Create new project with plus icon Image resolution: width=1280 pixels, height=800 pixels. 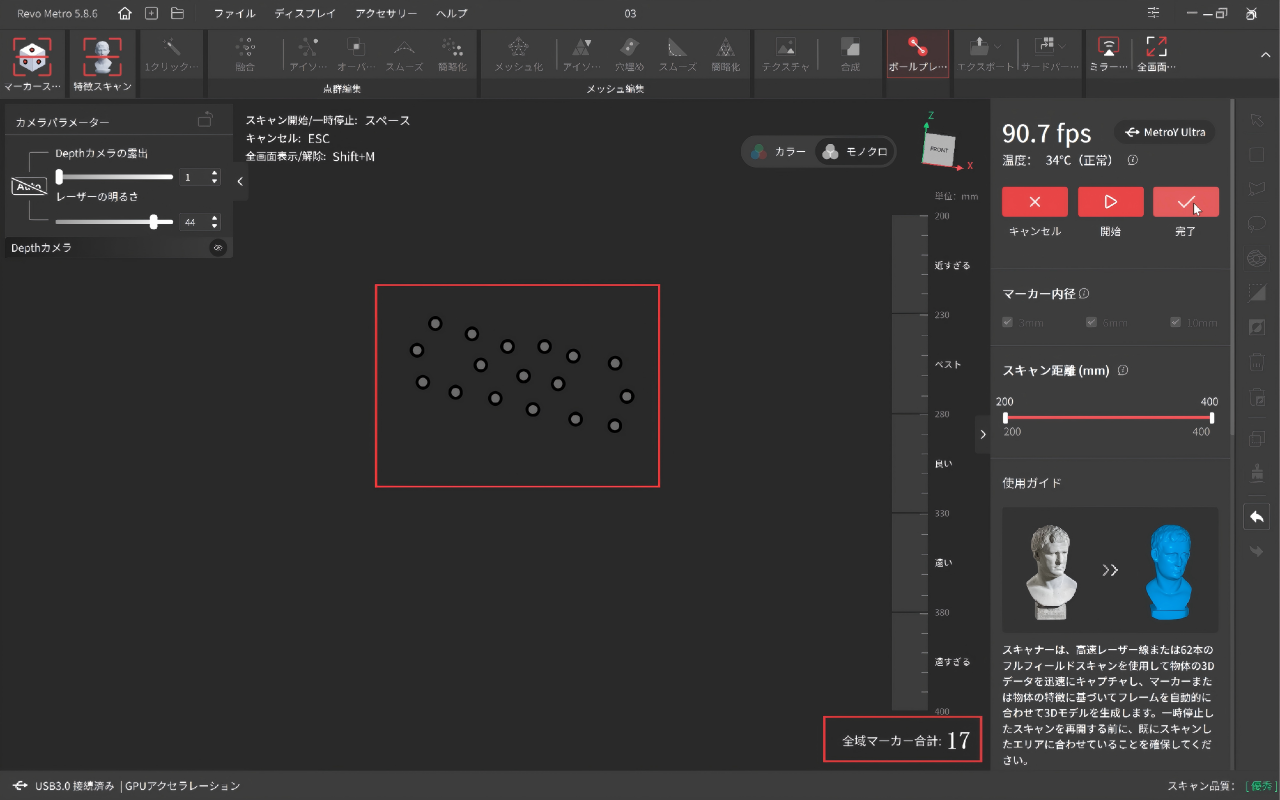click(x=151, y=14)
